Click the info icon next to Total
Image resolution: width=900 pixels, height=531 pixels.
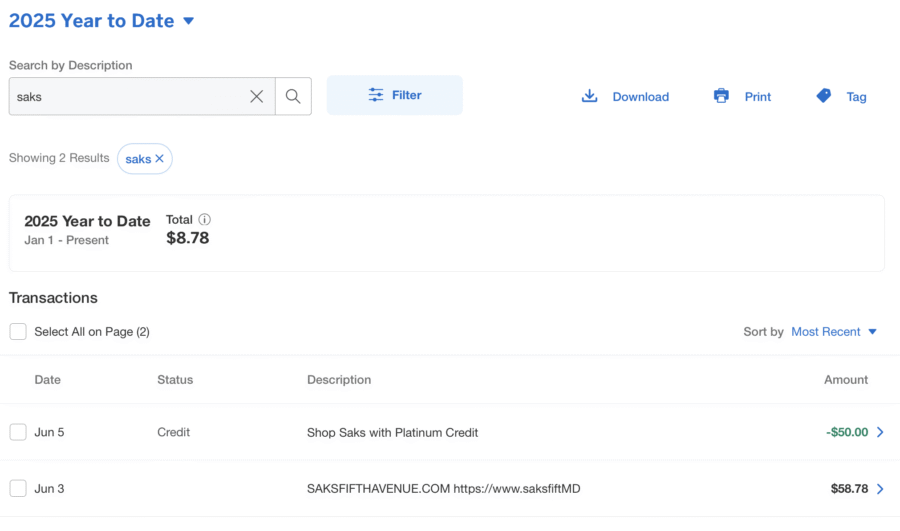(x=205, y=220)
